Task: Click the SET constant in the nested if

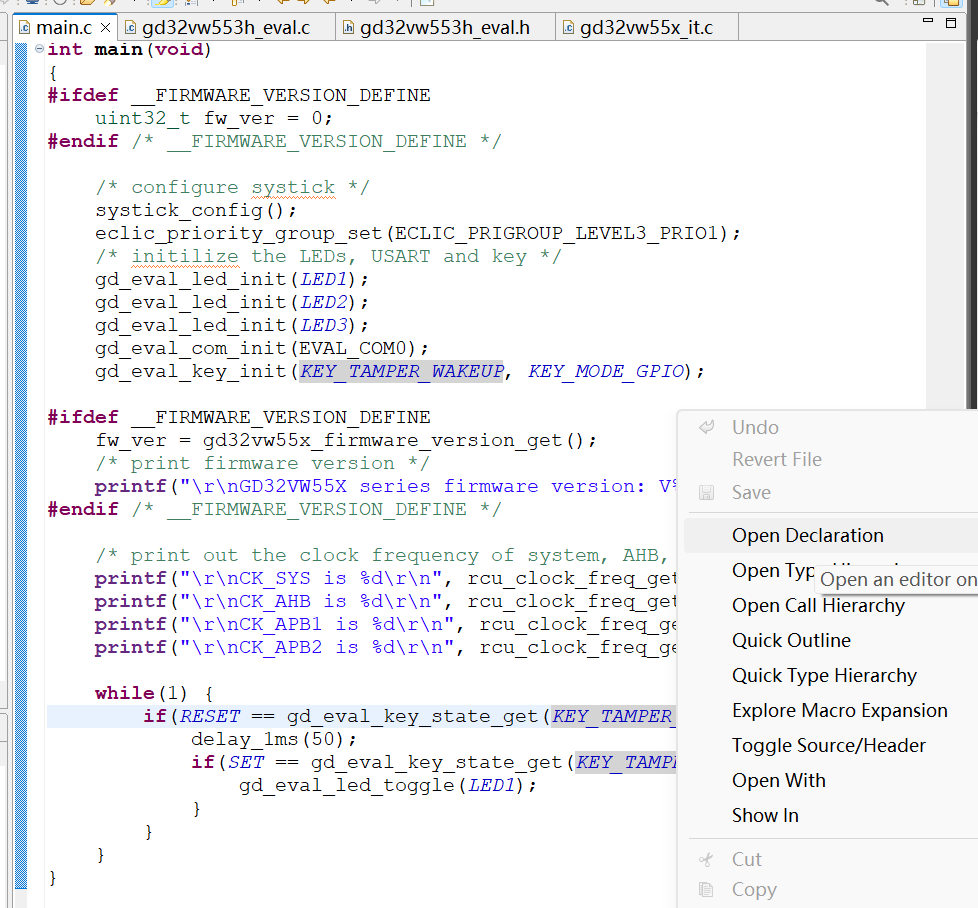Action: click(x=246, y=762)
